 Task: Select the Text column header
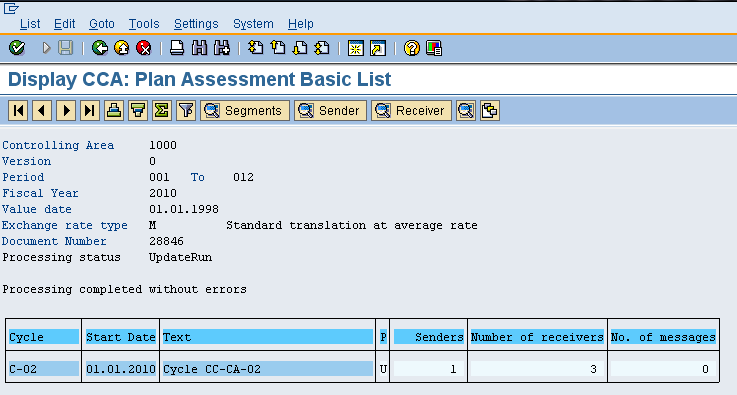(268, 337)
